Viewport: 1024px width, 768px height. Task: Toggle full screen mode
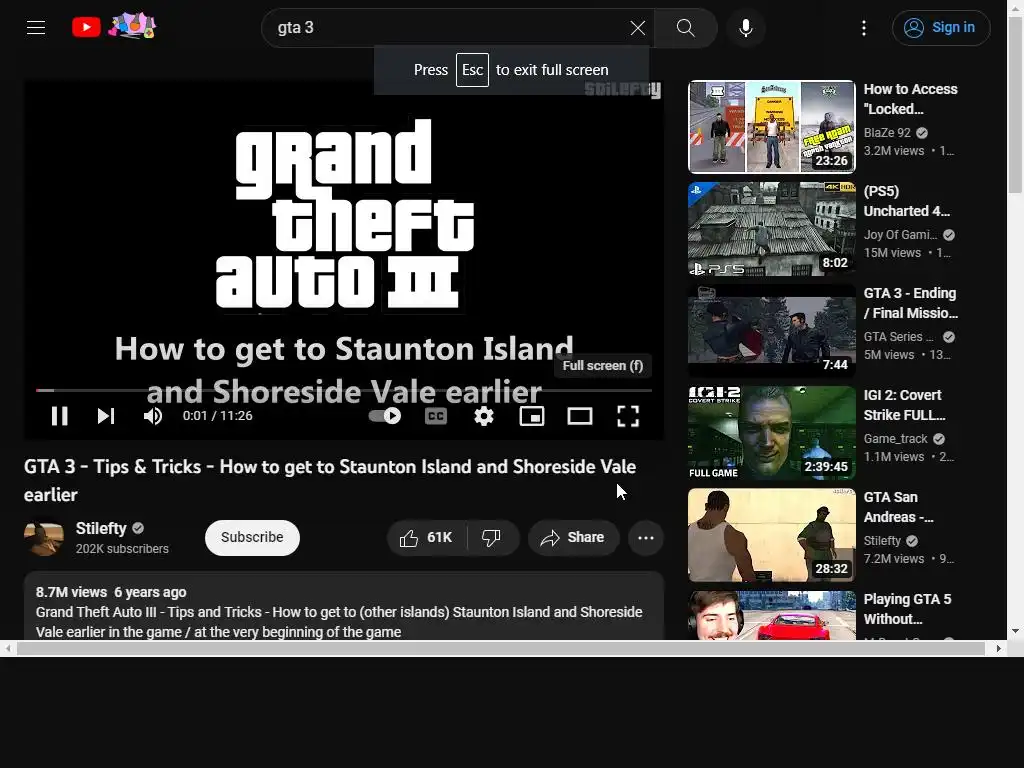628,416
